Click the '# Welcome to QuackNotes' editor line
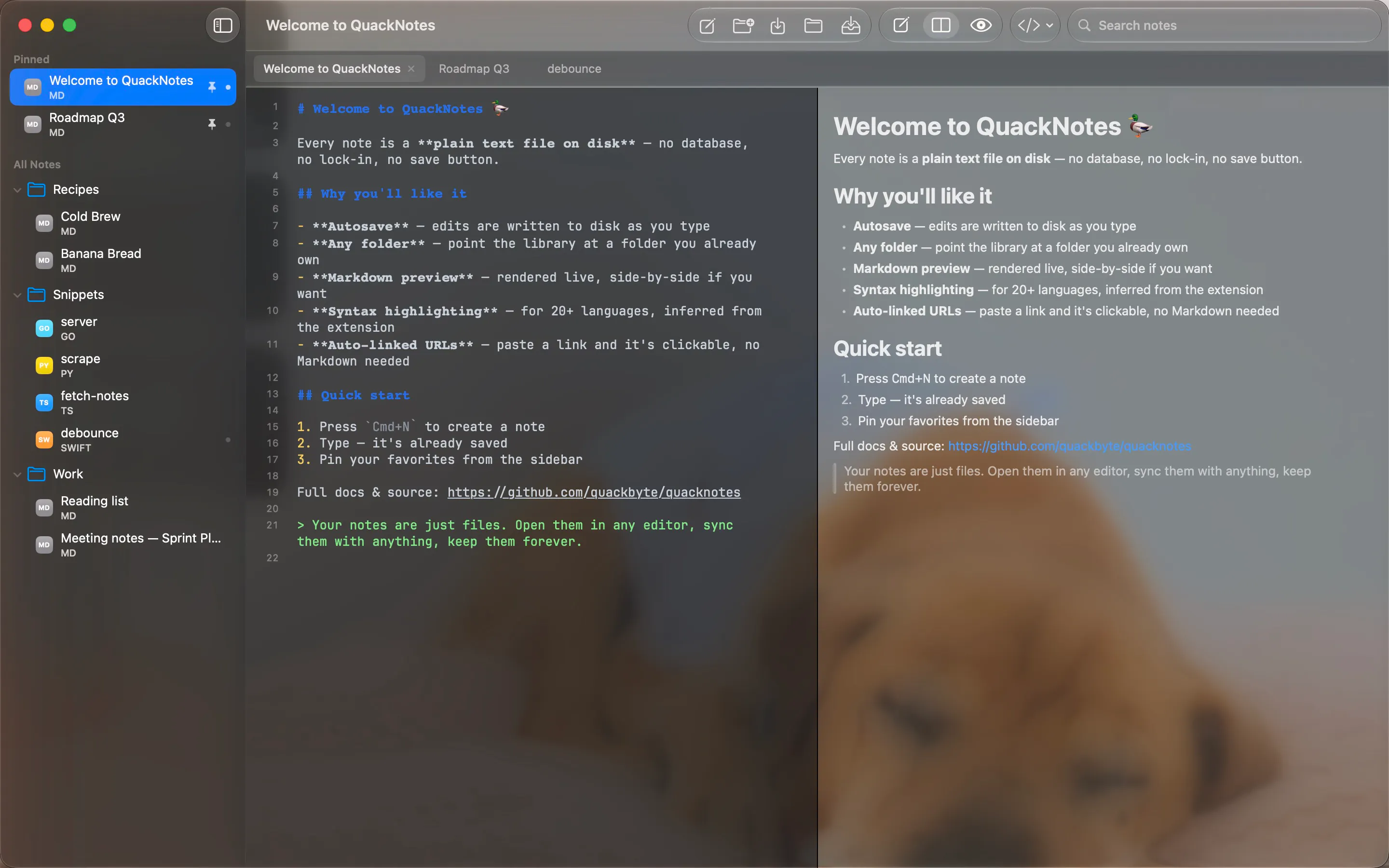1389x868 pixels. click(x=402, y=108)
